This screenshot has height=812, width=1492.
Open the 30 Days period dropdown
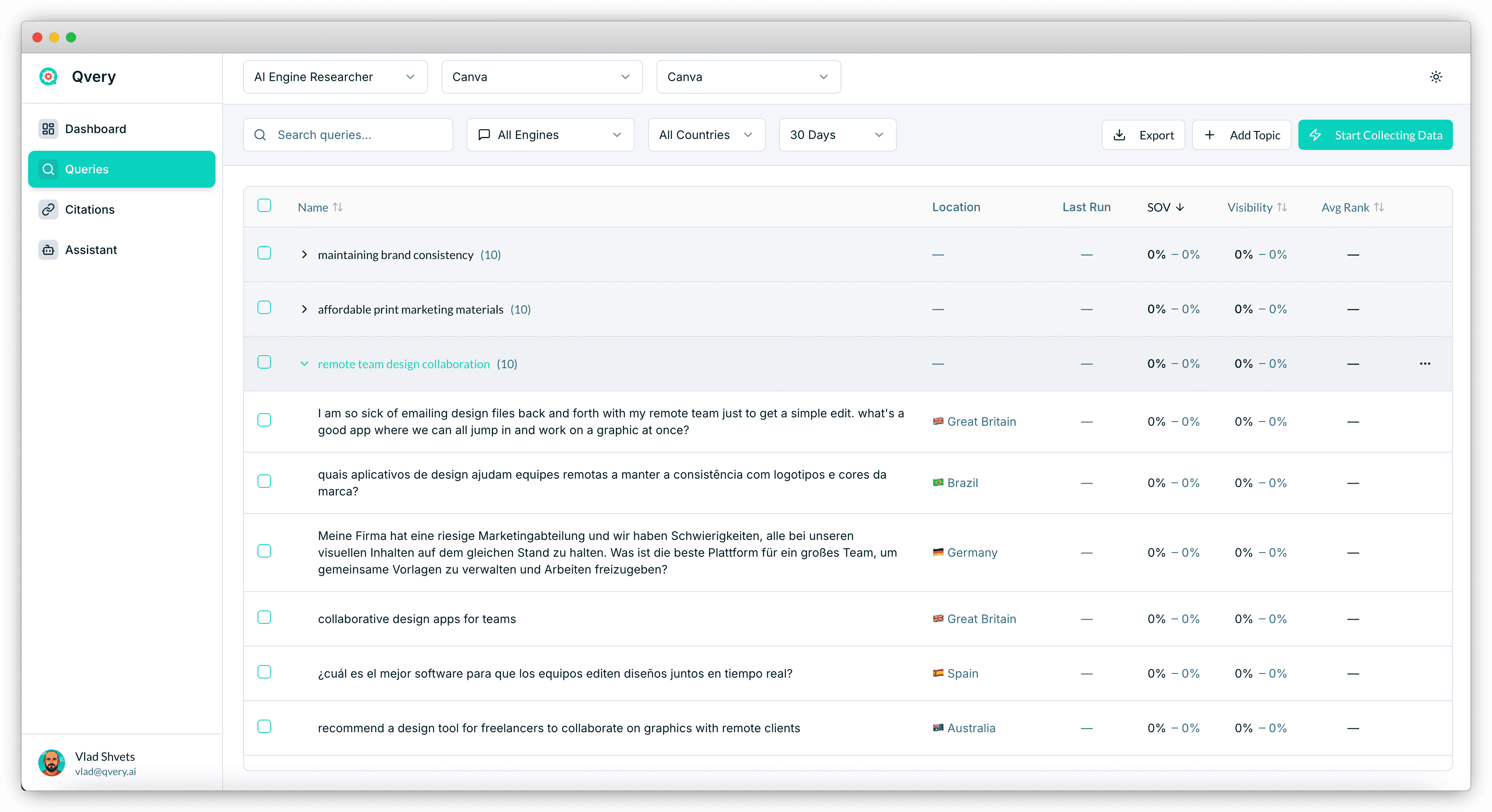click(837, 135)
